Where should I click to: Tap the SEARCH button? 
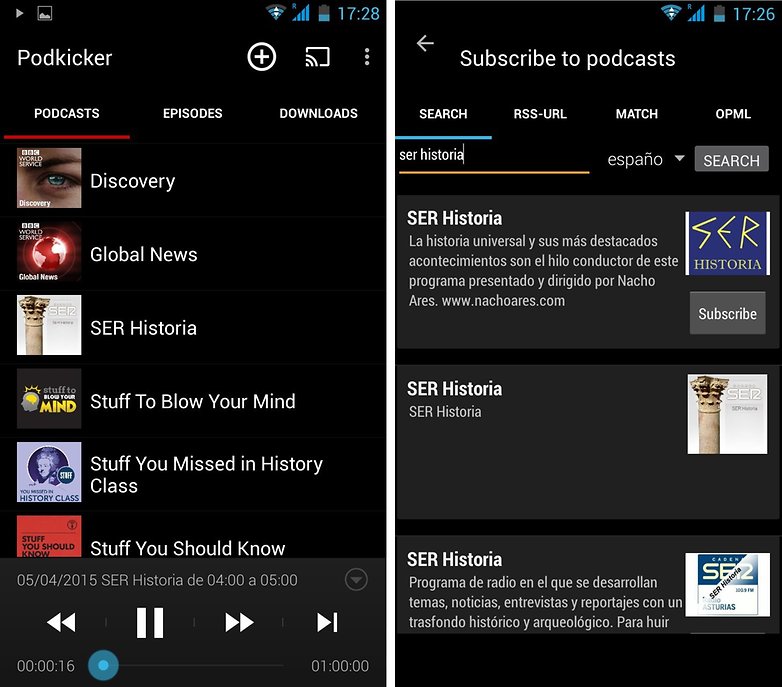tap(731, 160)
